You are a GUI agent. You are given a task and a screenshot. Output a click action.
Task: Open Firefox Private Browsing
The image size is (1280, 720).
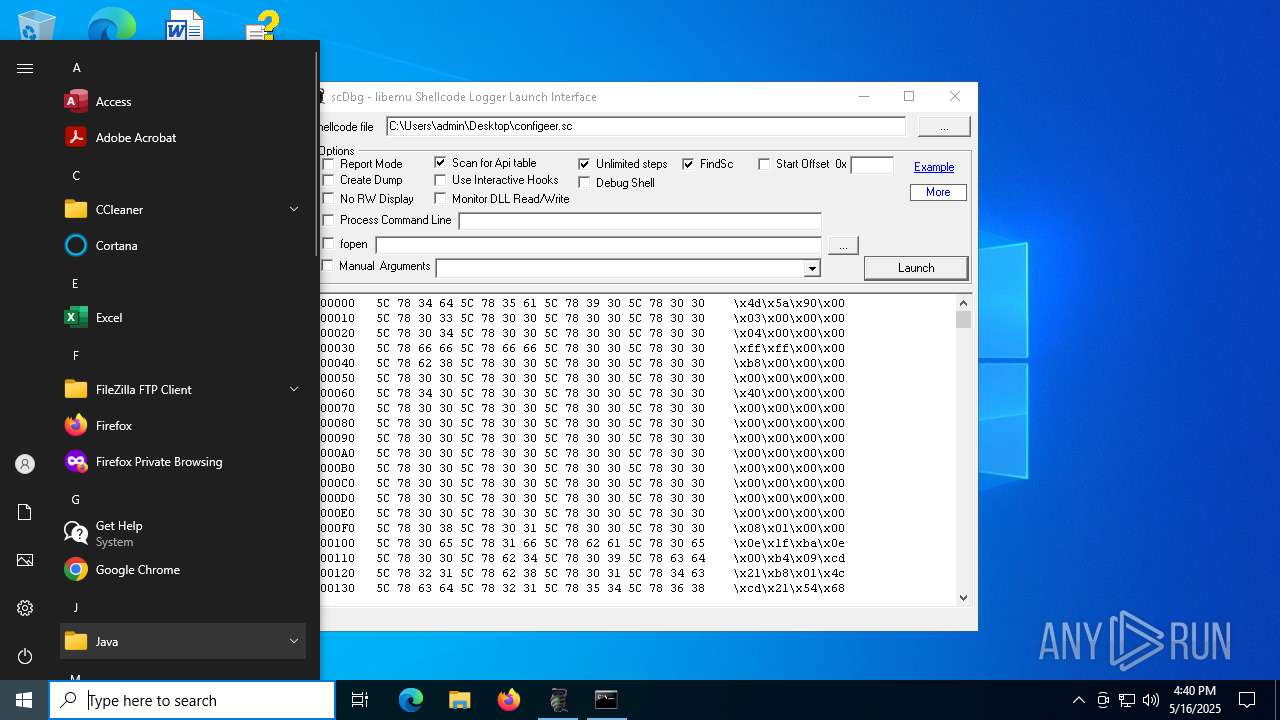click(x=183, y=461)
